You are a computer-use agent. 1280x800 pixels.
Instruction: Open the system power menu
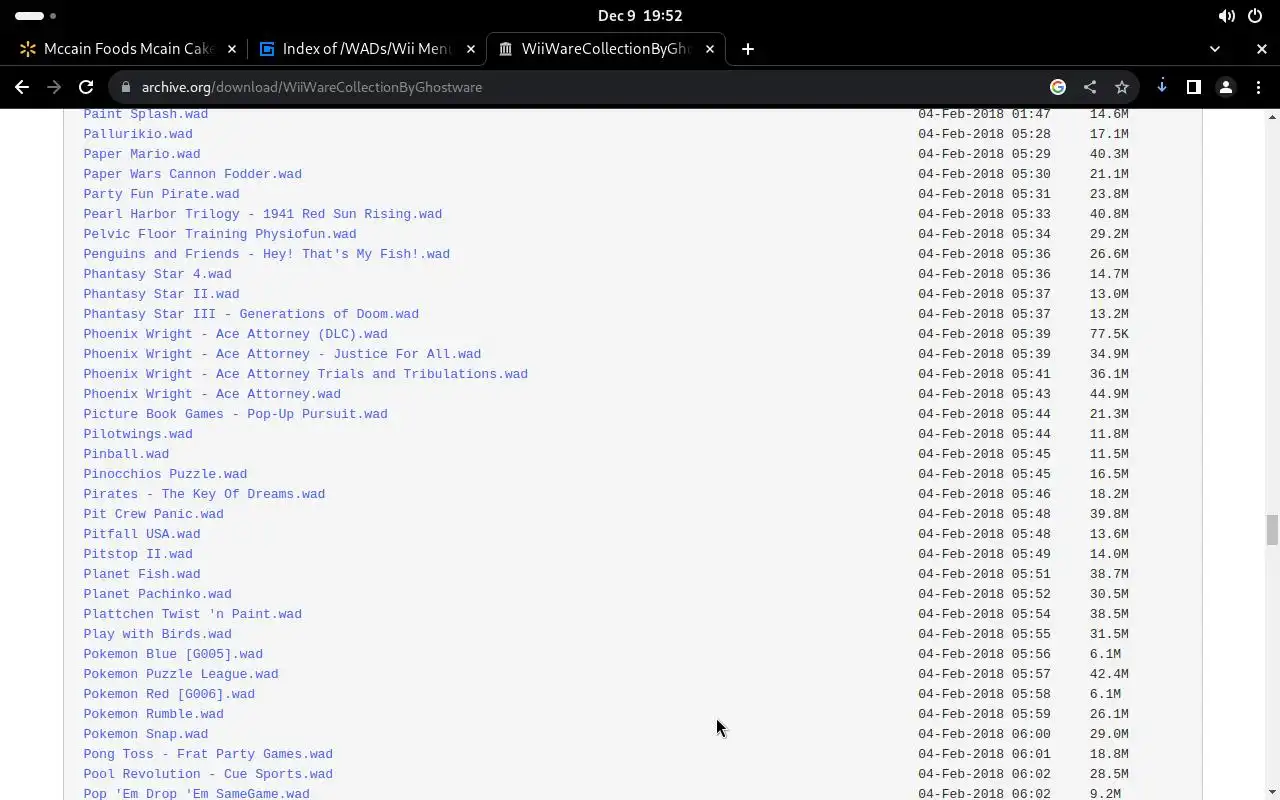pos(1255,16)
